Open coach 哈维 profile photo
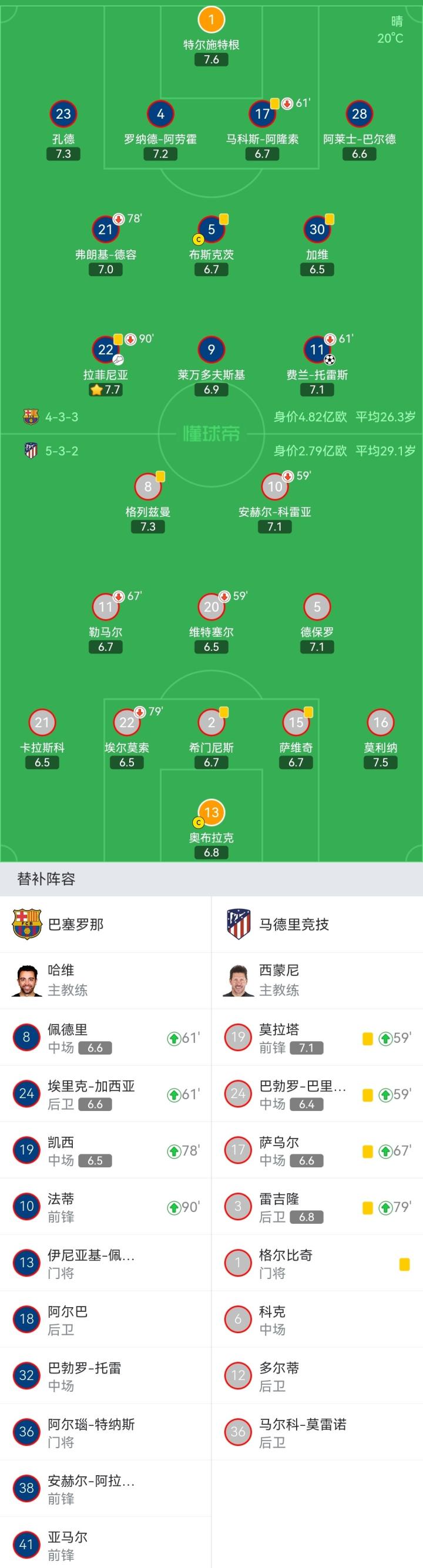Screen dimensions: 423x1568 click(x=26, y=980)
